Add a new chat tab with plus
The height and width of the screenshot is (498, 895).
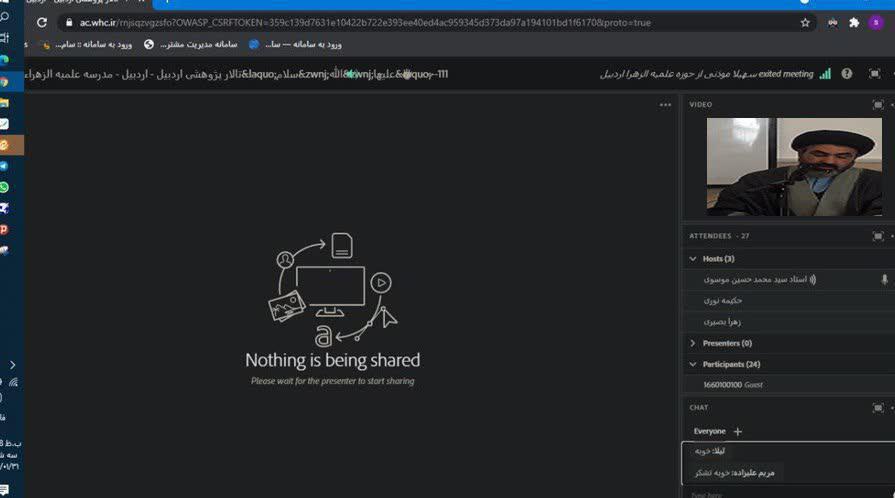coord(738,431)
